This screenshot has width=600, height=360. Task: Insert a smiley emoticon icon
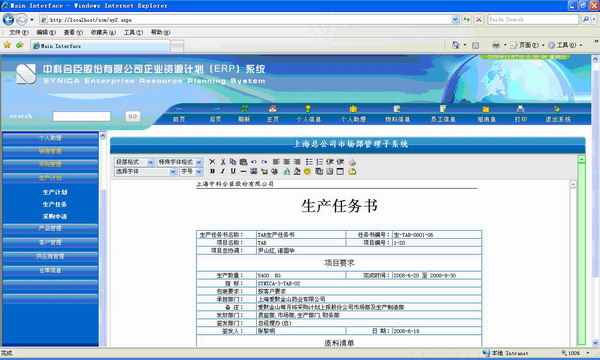307,171
